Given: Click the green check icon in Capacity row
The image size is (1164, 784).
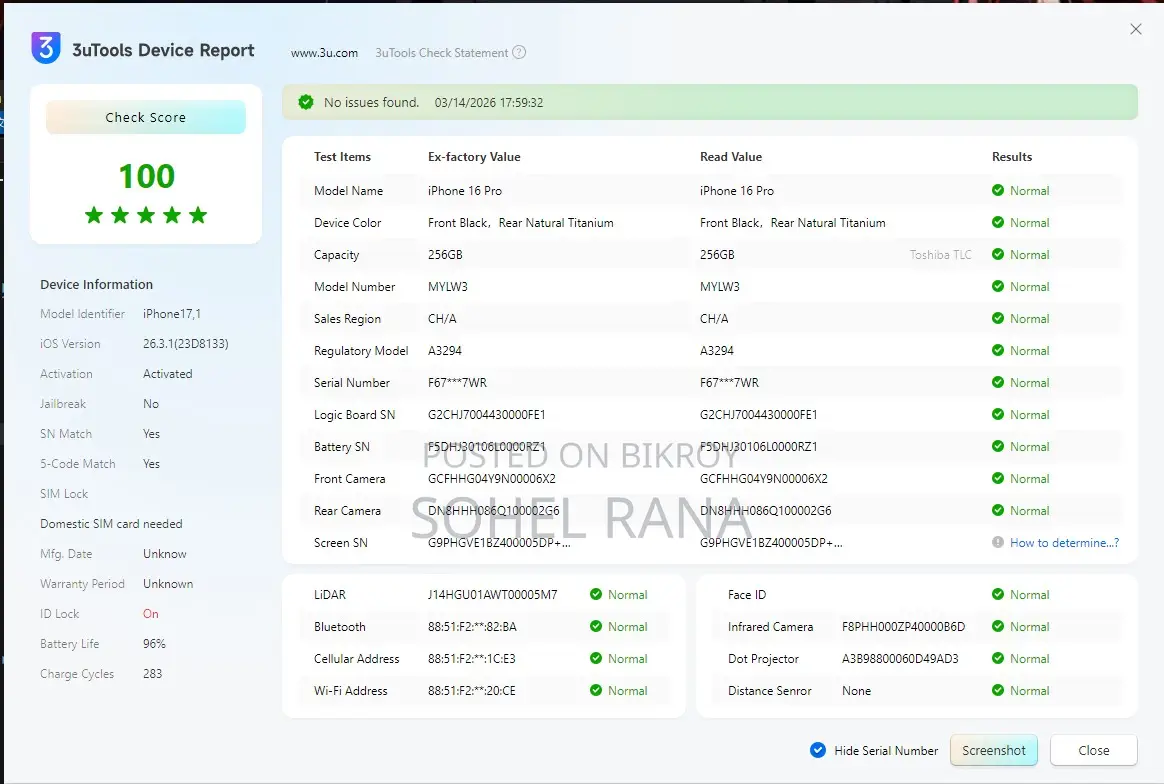Looking at the screenshot, I should (x=998, y=254).
